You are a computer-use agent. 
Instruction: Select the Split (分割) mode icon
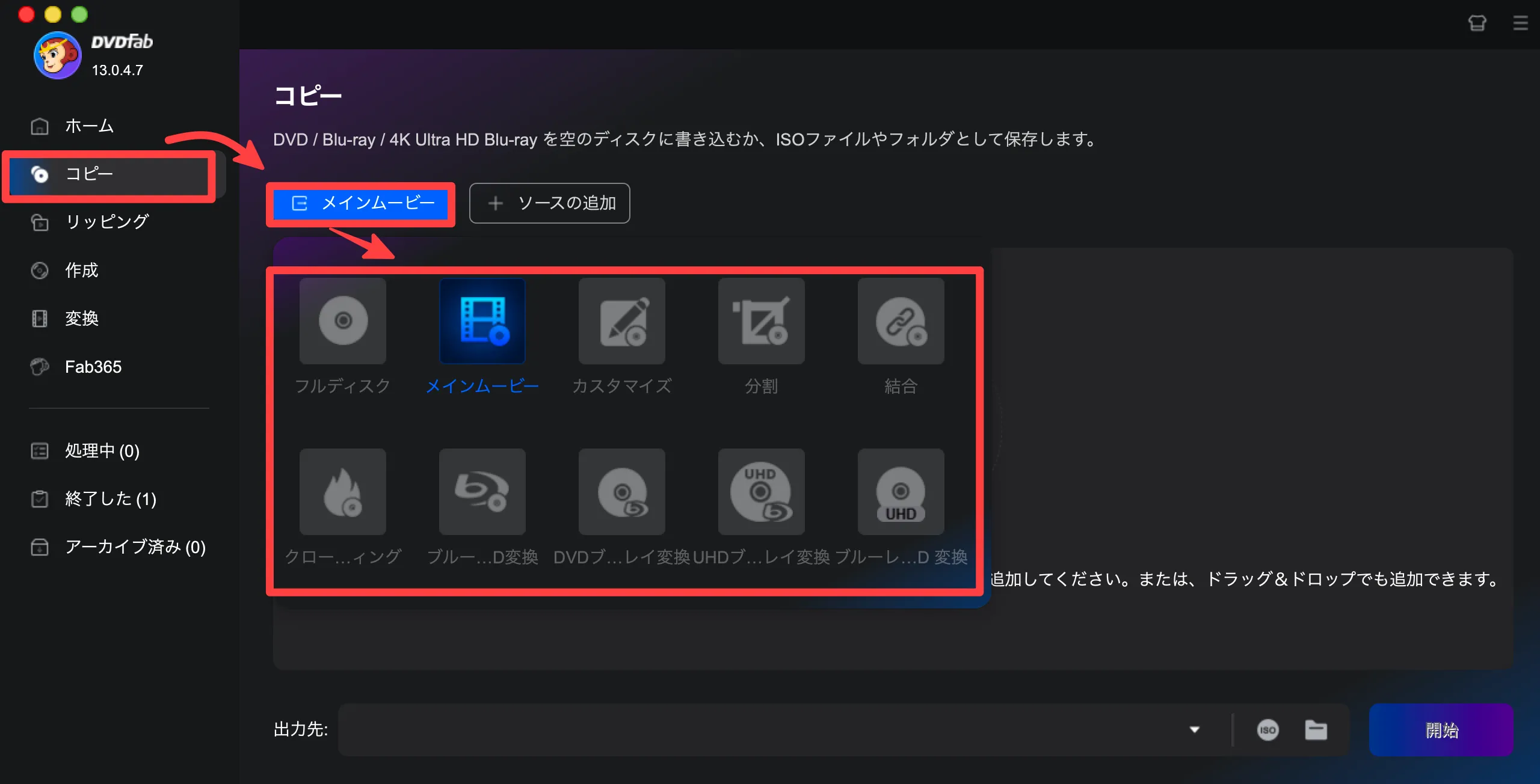coord(761,320)
